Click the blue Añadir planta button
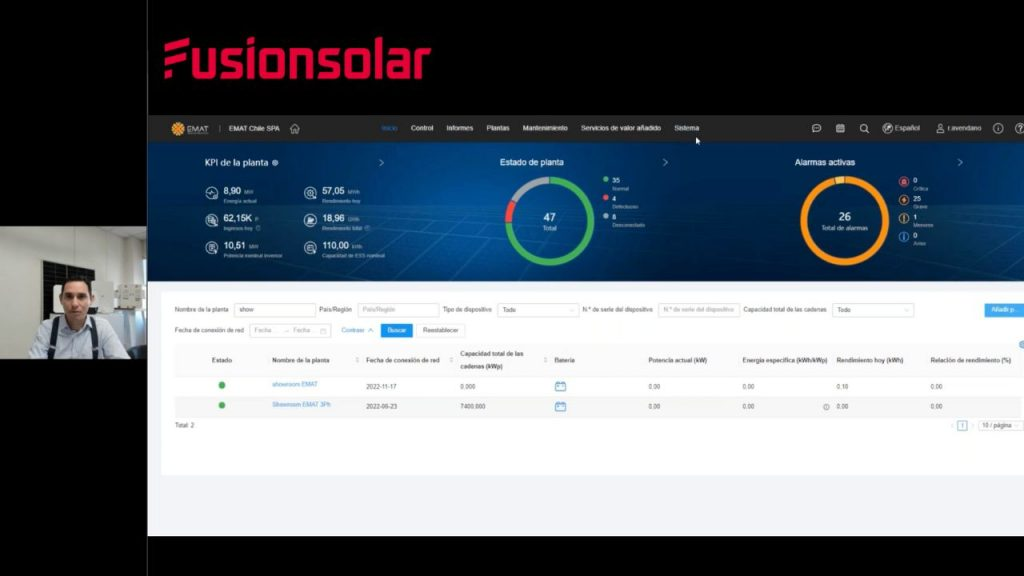 tap(1004, 310)
